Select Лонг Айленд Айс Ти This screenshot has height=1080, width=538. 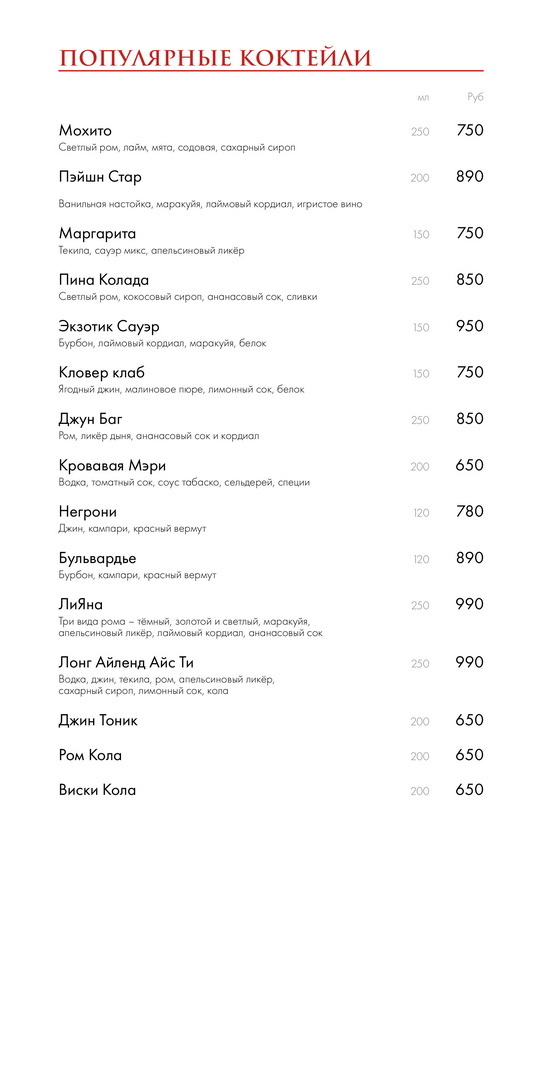click(x=126, y=663)
